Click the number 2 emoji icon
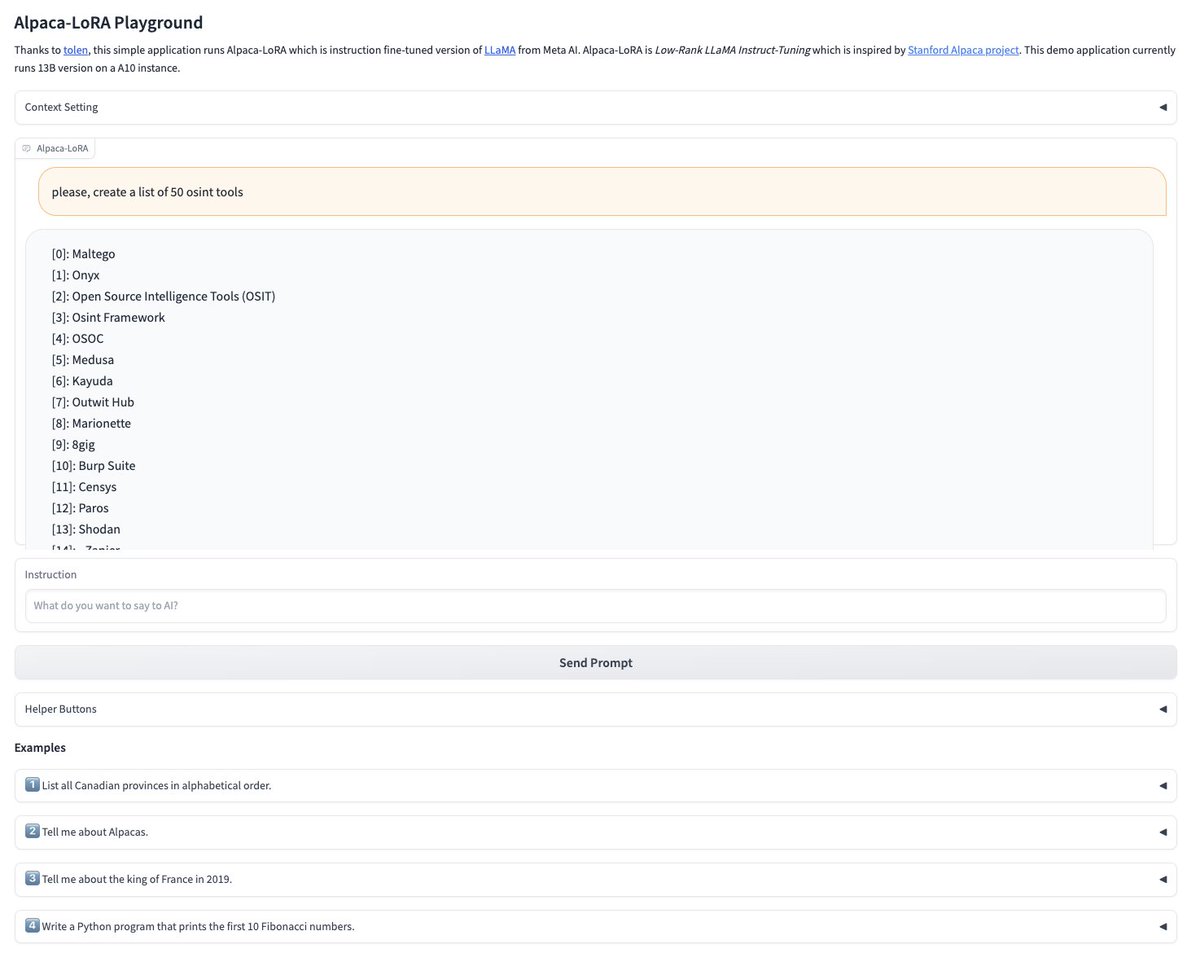The image size is (1200, 953). click(x=32, y=832)
